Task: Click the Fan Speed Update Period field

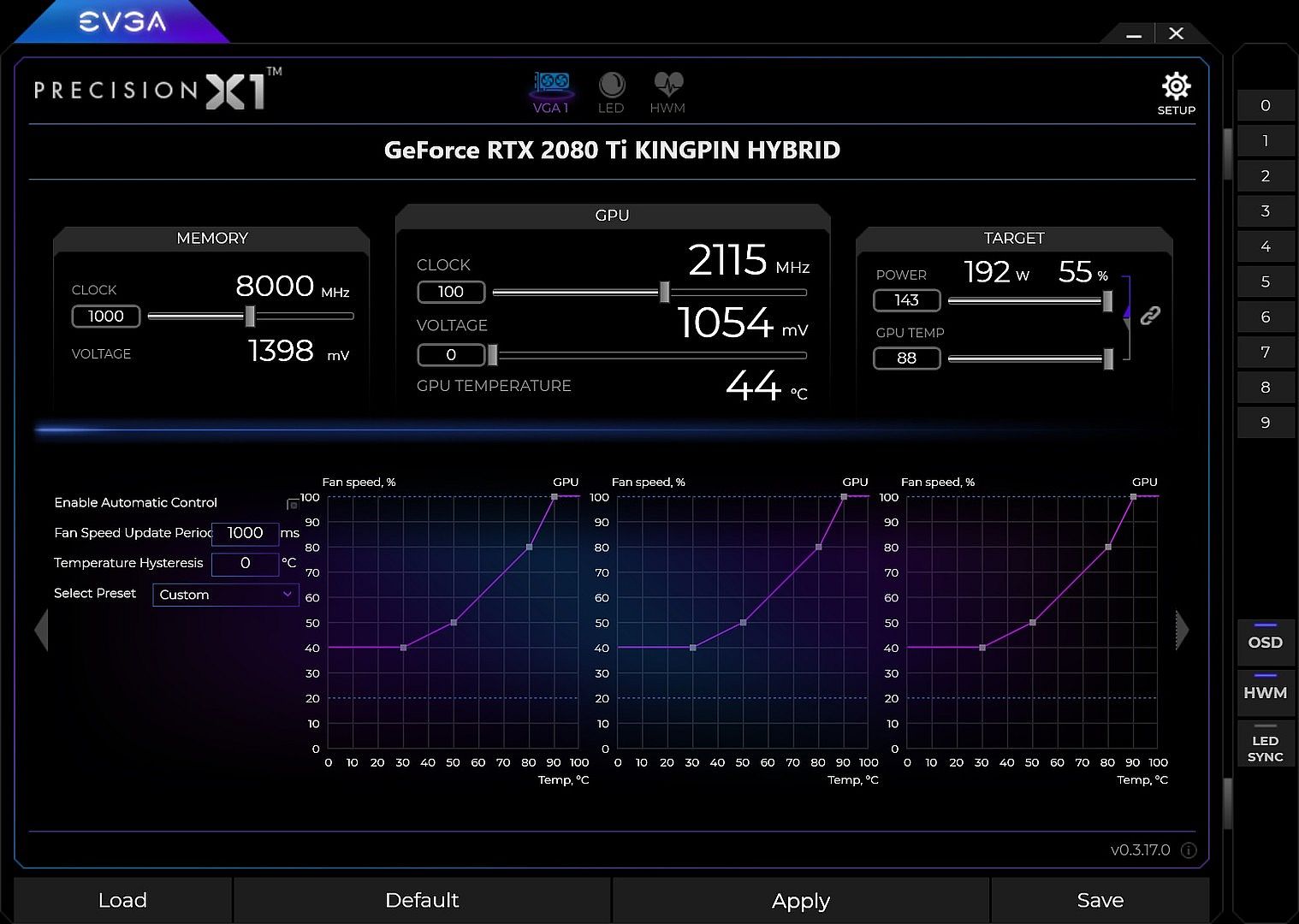Action: (245, 533)
